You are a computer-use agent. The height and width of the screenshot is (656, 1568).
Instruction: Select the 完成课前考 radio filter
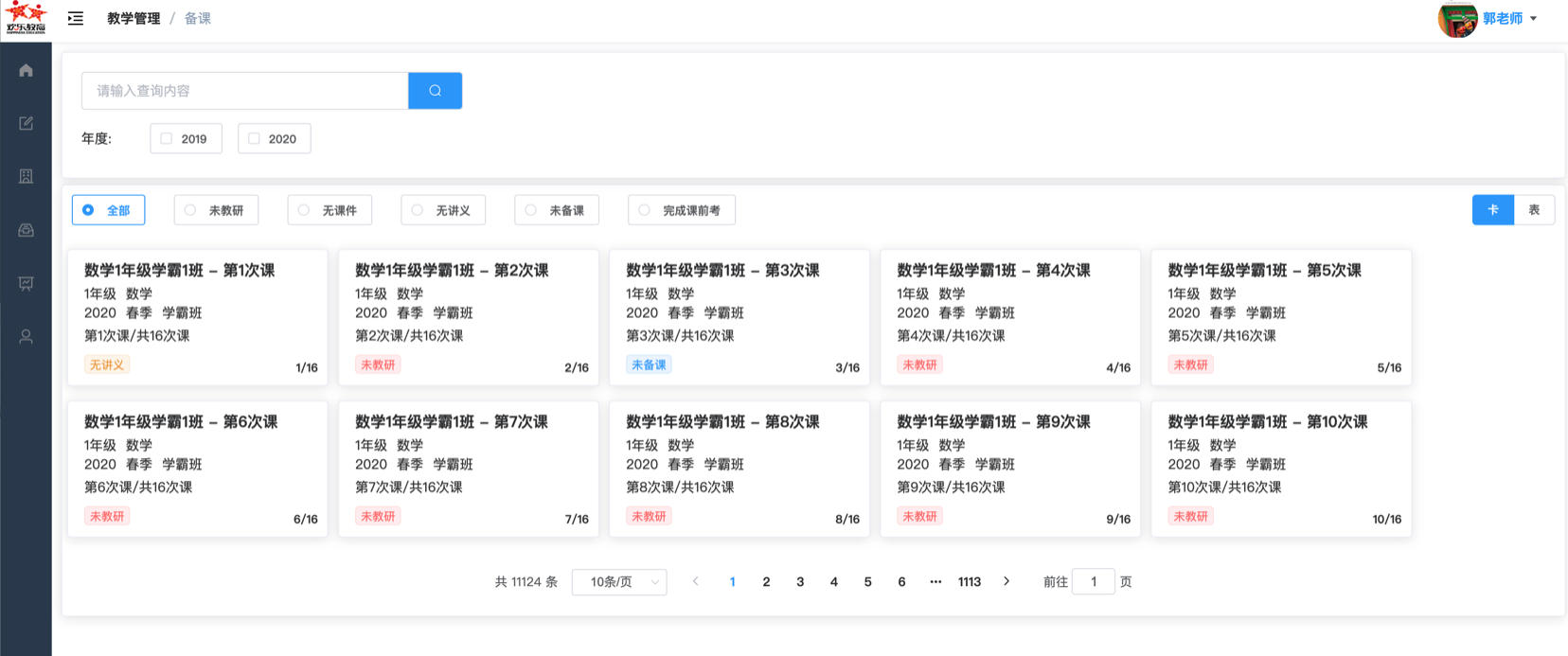coord(682,210)
